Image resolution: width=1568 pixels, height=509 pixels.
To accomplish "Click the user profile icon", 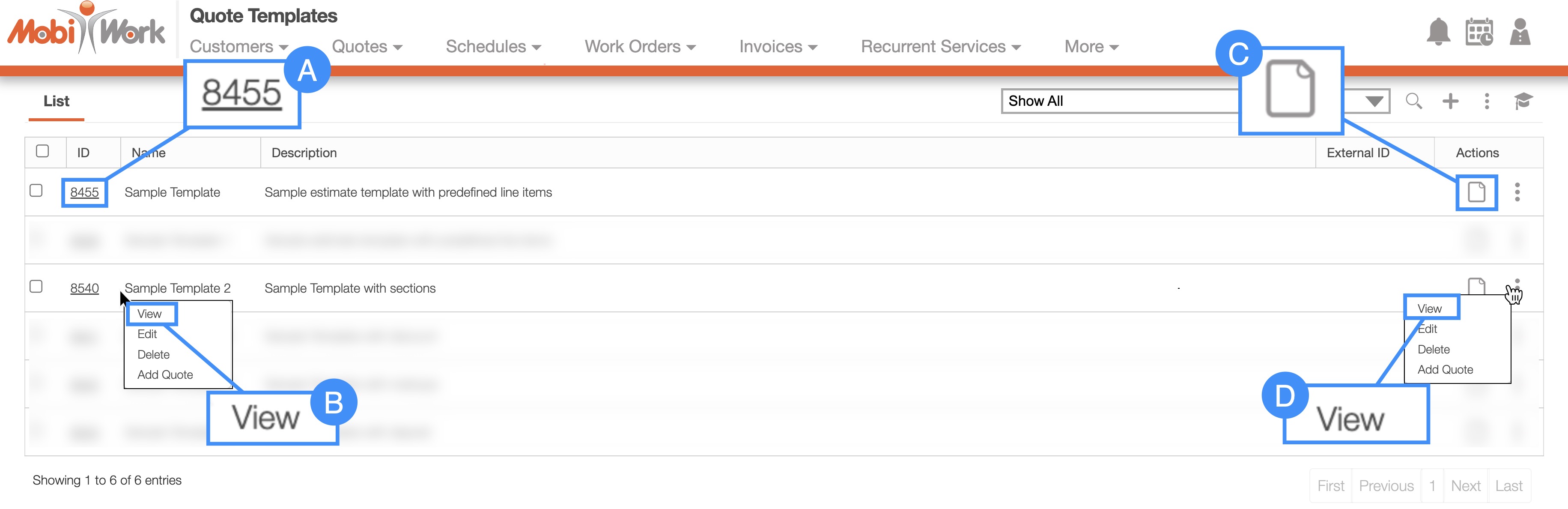I will point(1520,32).
